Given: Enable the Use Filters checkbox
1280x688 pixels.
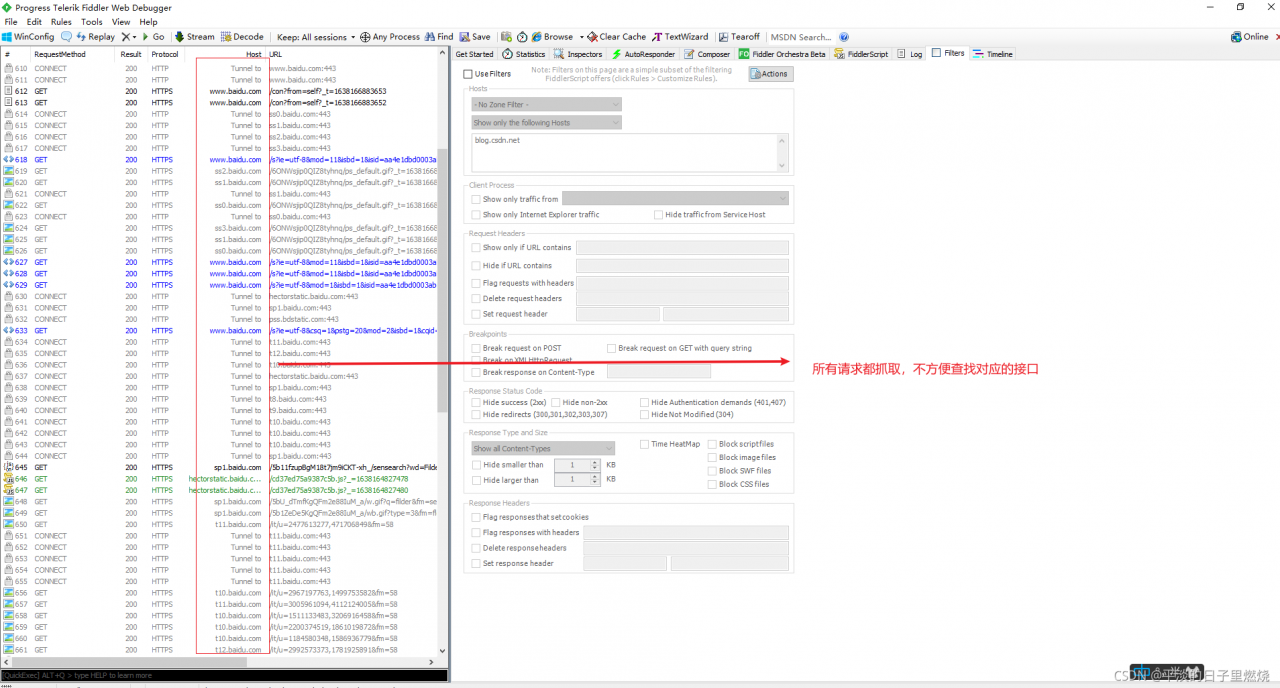Looking at the screenshot, I should (468, 74).
